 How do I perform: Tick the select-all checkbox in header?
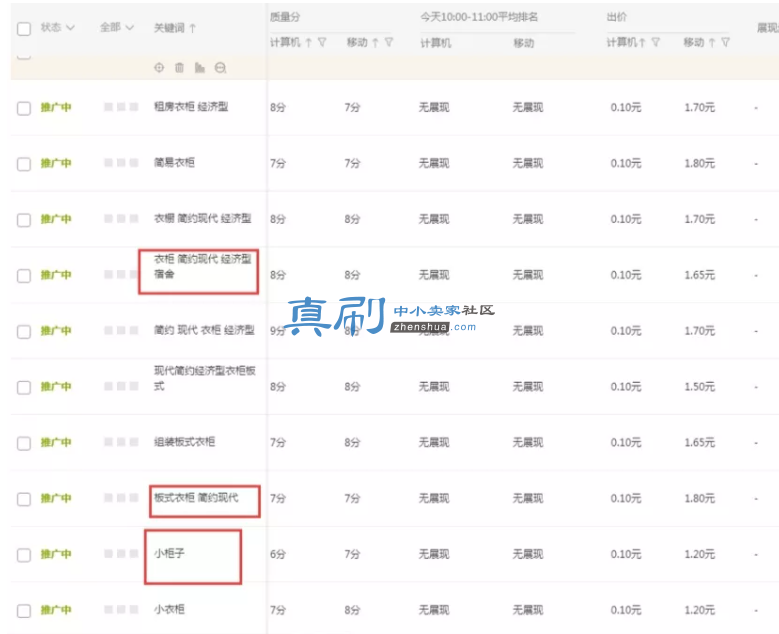point(24,29)
